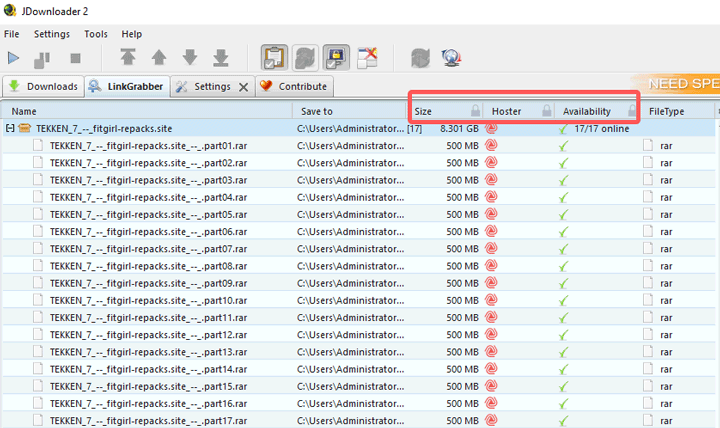Click rar filetype icon in part08.rar row
This screenshot has width=720, height=428.
click(648, 265)
